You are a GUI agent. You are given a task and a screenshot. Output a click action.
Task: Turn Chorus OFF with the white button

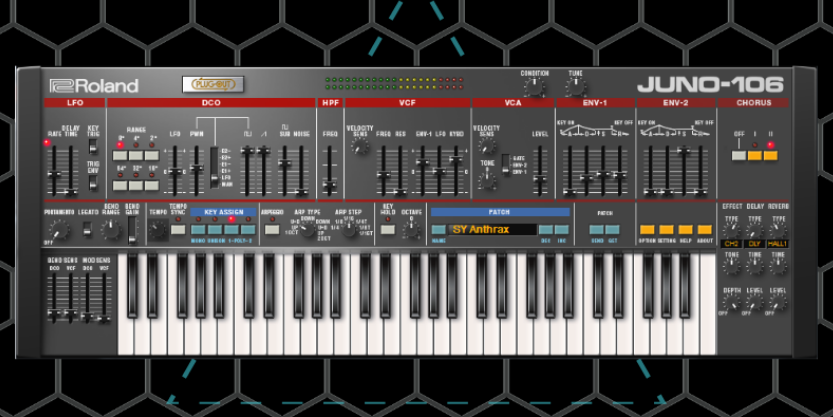click(x=738, y=156)
